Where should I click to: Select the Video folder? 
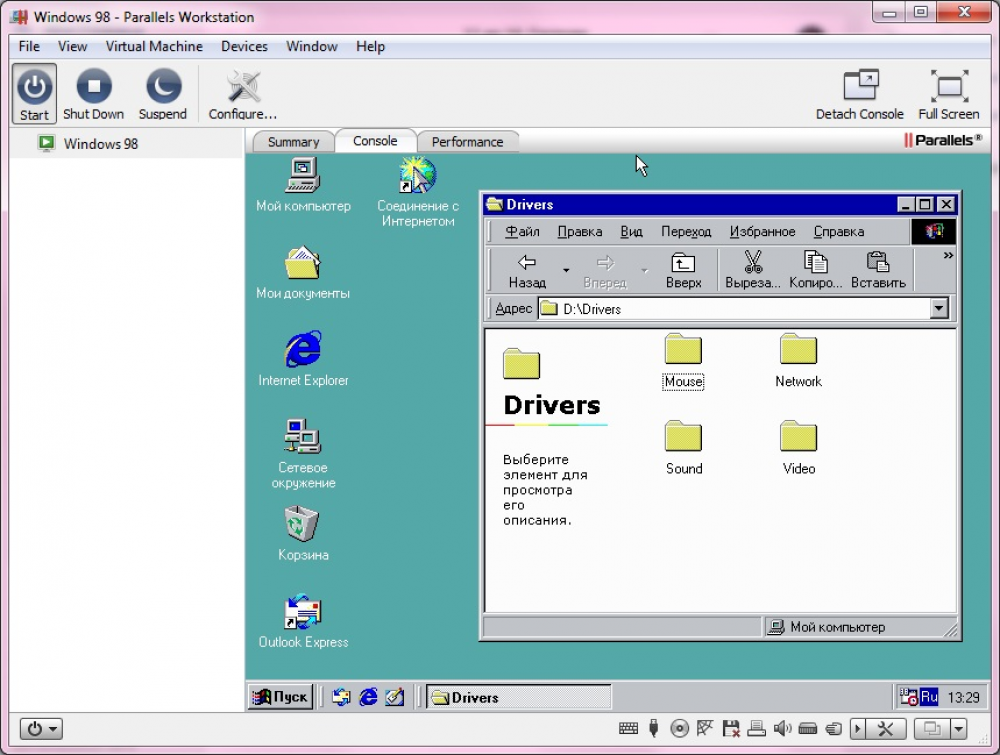point(798,448)
